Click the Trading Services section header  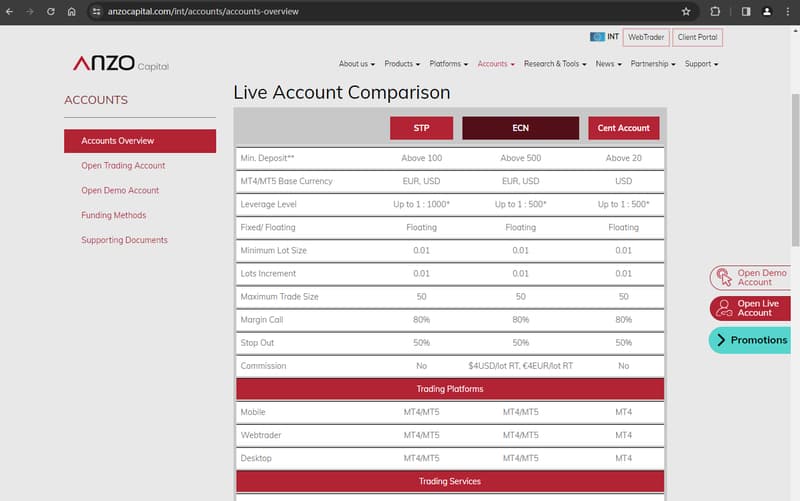point(450,482)
